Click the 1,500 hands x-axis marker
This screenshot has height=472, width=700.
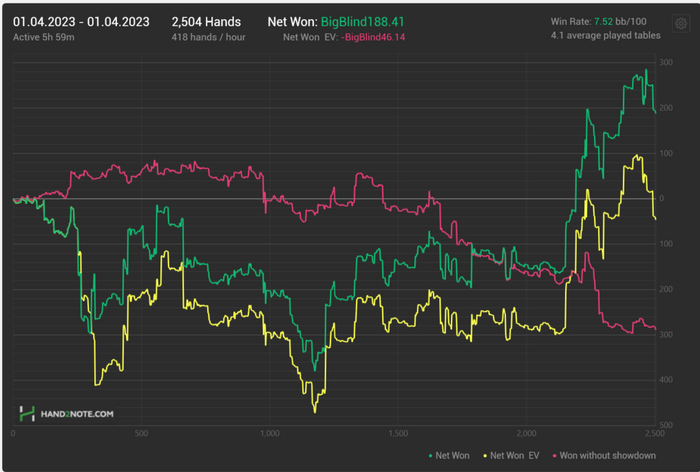(398, 433)
